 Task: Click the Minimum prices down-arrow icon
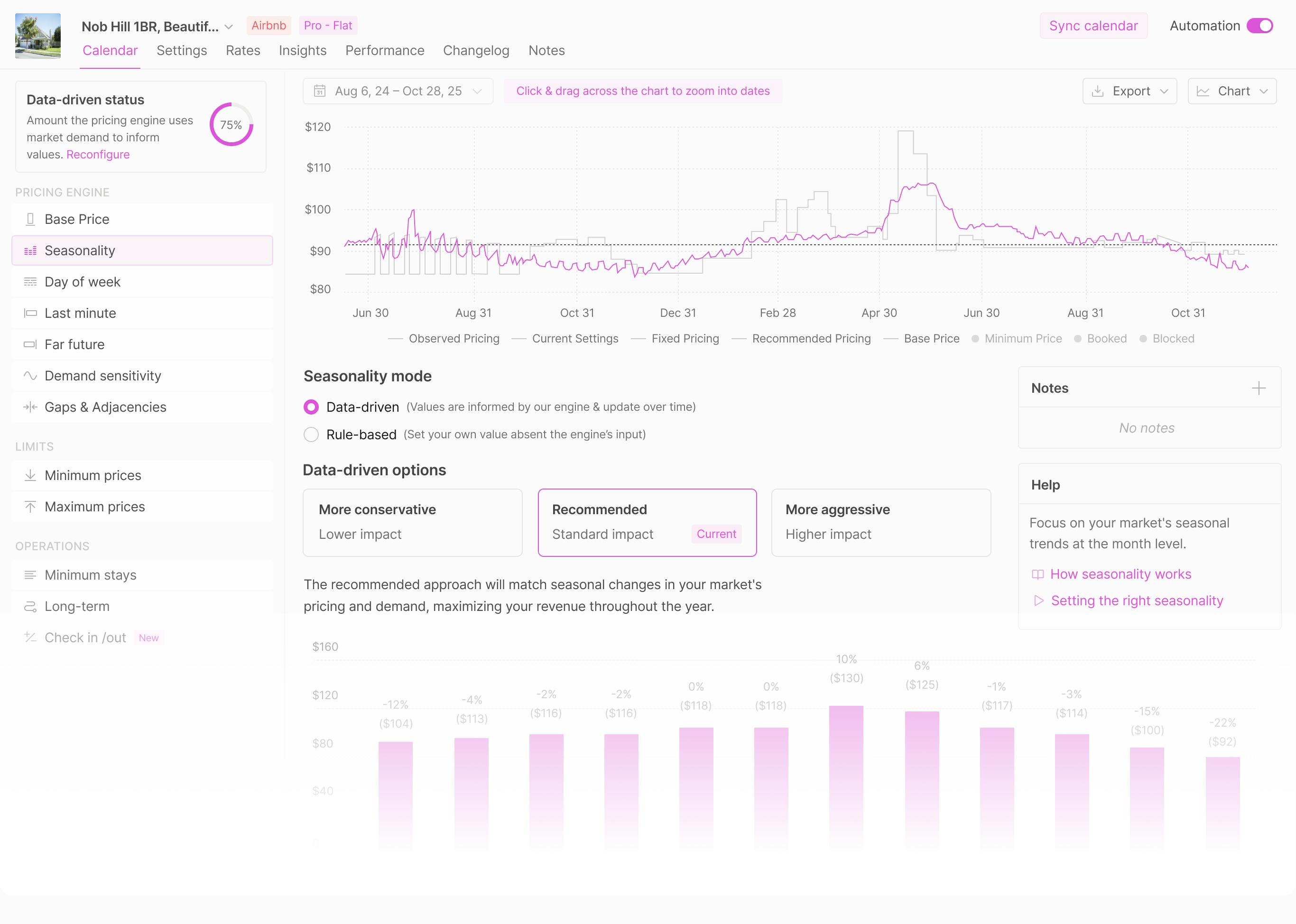30,476
